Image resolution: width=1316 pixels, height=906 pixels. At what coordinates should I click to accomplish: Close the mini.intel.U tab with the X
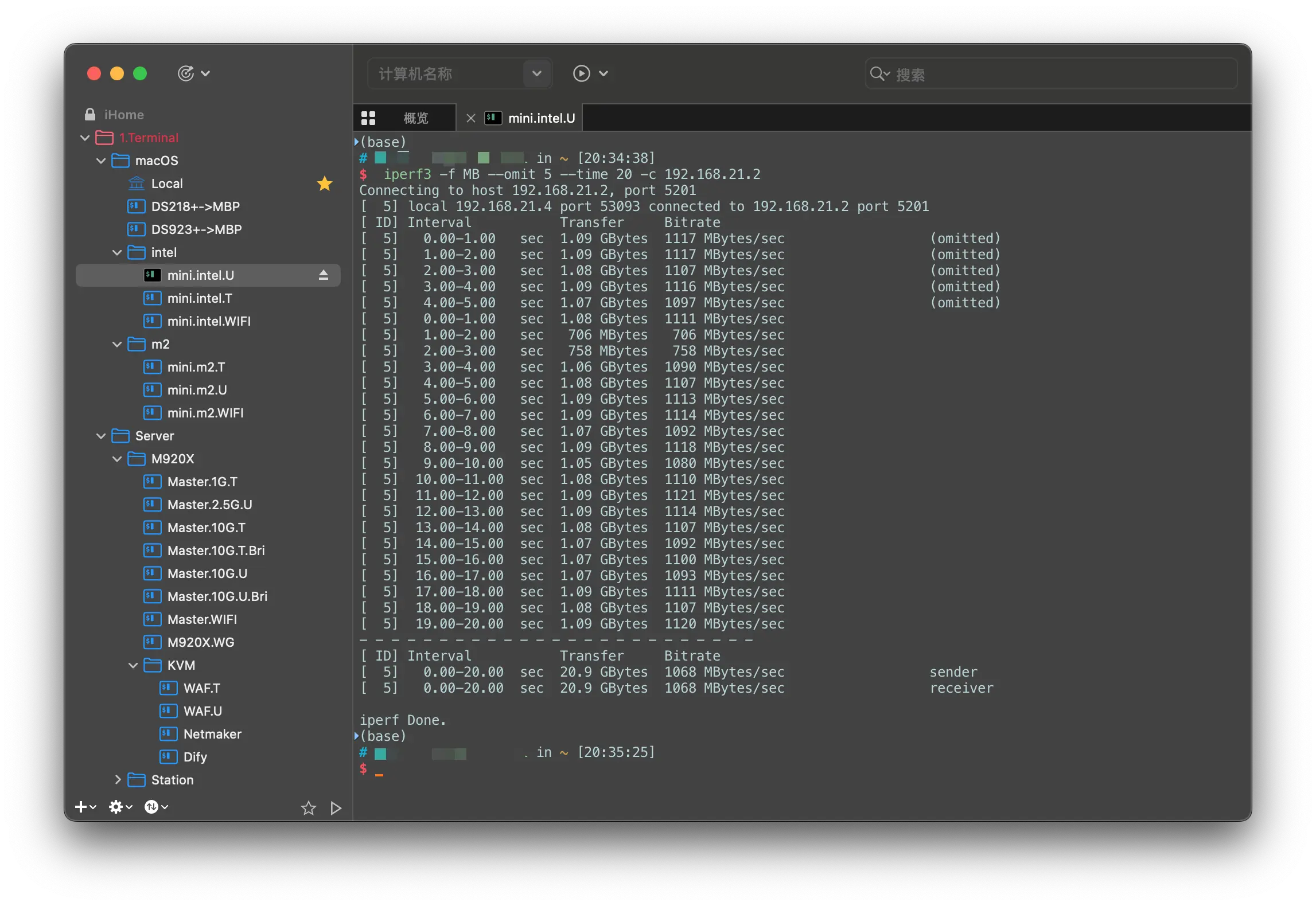[x=470, y=118]
